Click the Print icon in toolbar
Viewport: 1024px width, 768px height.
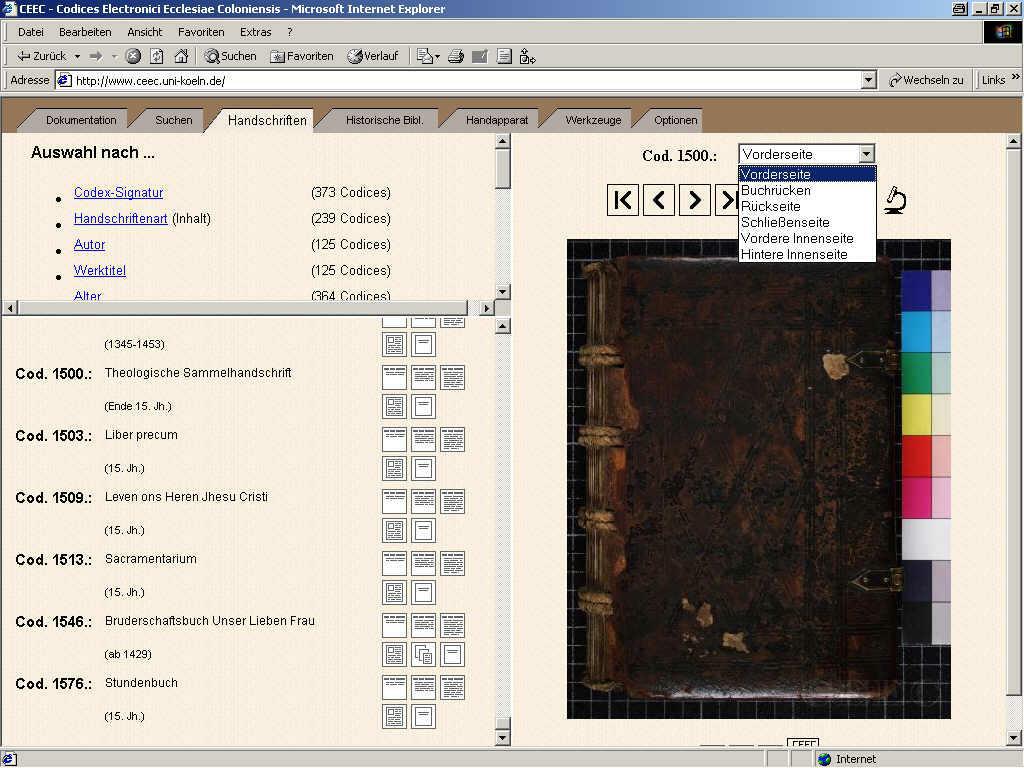pos(456,57)
